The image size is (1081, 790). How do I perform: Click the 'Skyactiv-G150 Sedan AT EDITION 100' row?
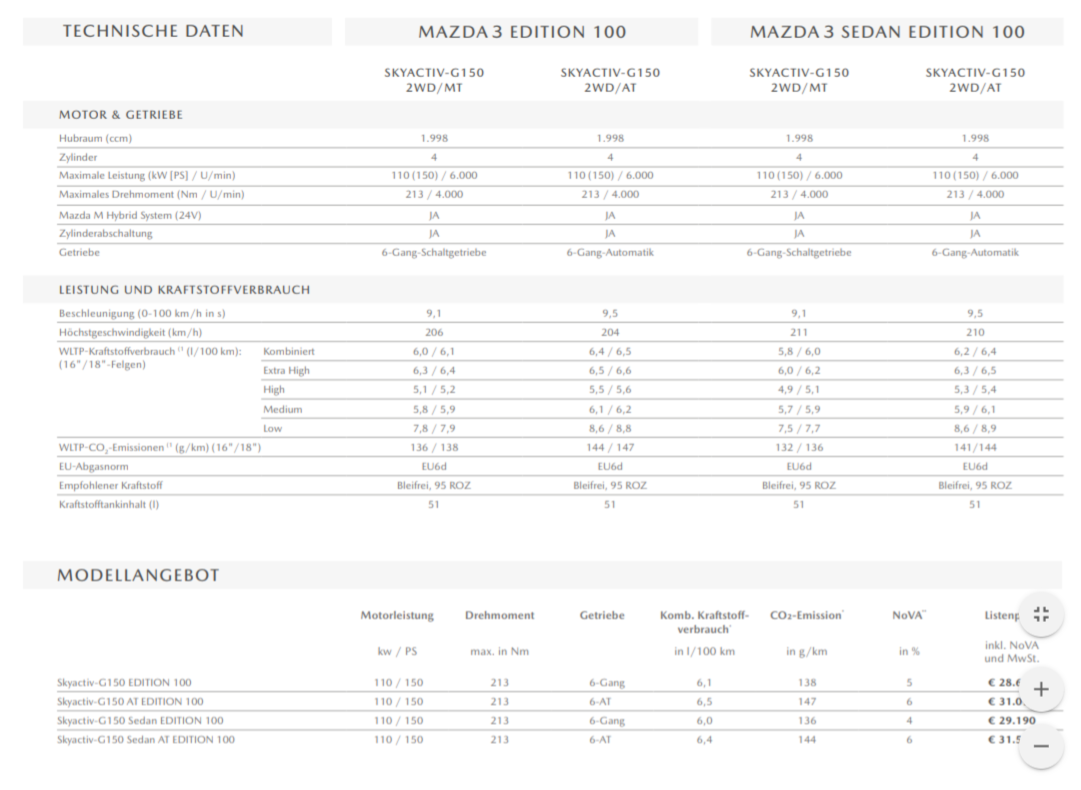[145, 740]
